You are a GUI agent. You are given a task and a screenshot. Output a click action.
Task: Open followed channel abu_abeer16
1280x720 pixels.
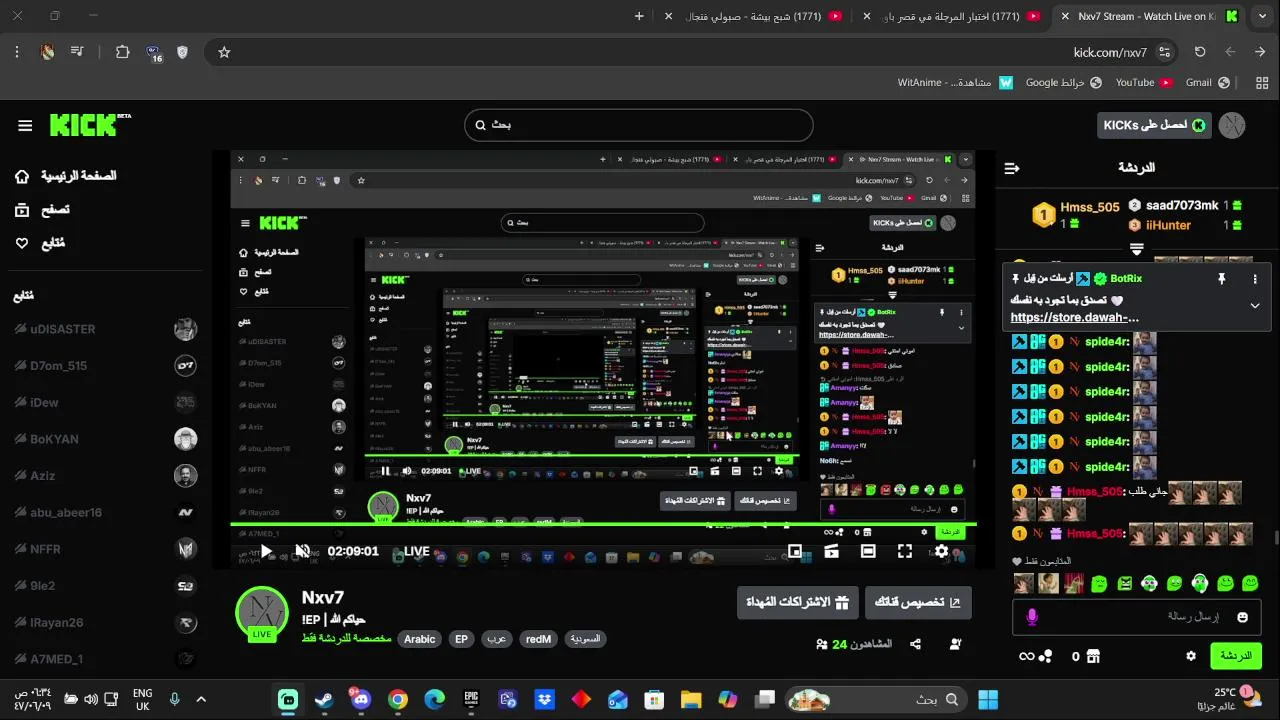tap(105, 512)
